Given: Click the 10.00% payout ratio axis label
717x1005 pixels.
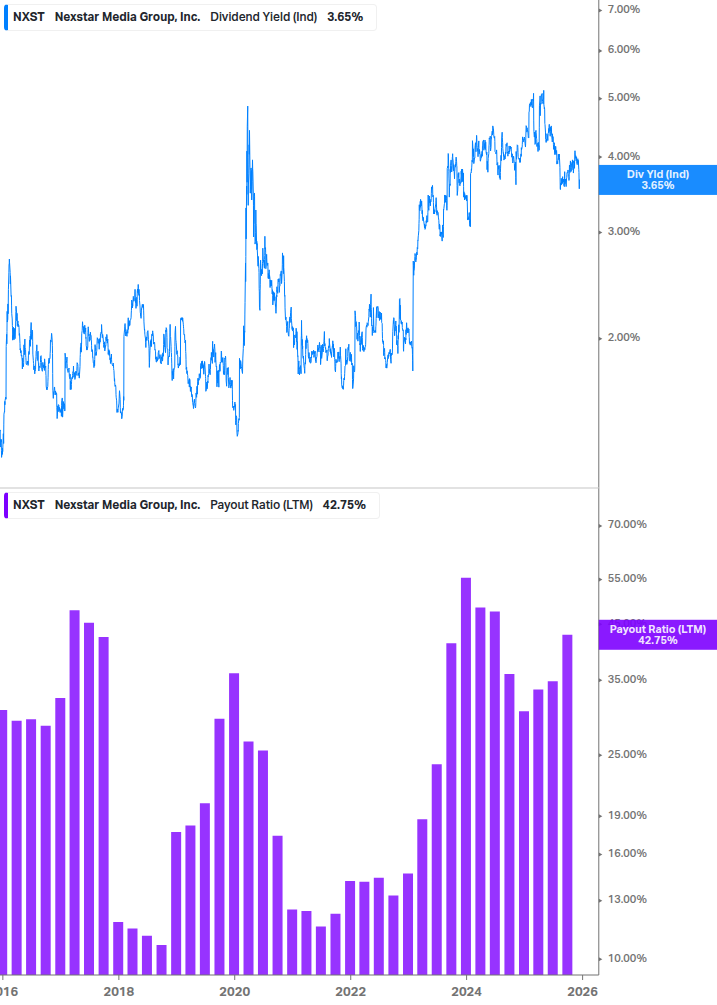Looking at the screenshot, I should click(x=627, y=958).
